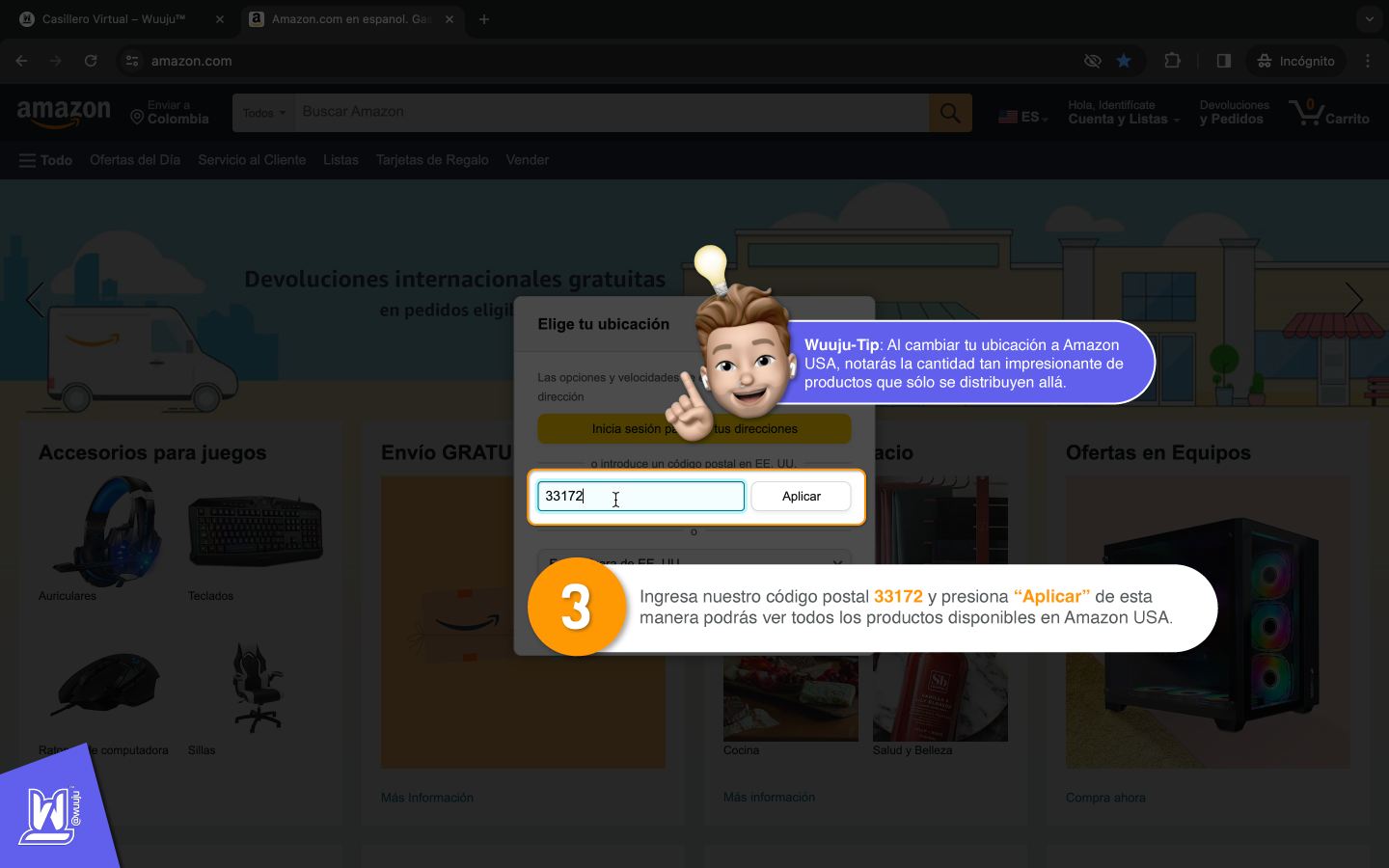This screenshot has height=868, width=1389.
Task: Switch to the Casillero Virtual – Wuuju tab
Action: pos(114,19)
